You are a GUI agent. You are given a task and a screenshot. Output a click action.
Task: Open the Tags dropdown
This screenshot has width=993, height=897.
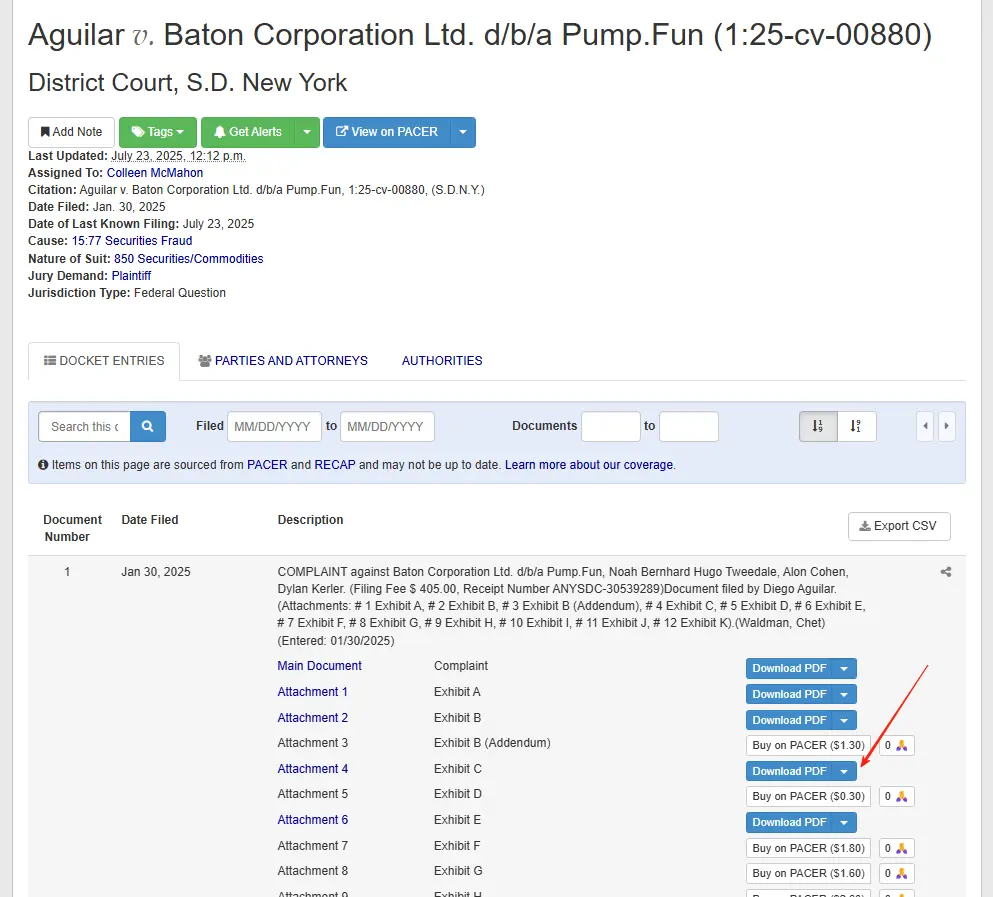coord(158,132)
